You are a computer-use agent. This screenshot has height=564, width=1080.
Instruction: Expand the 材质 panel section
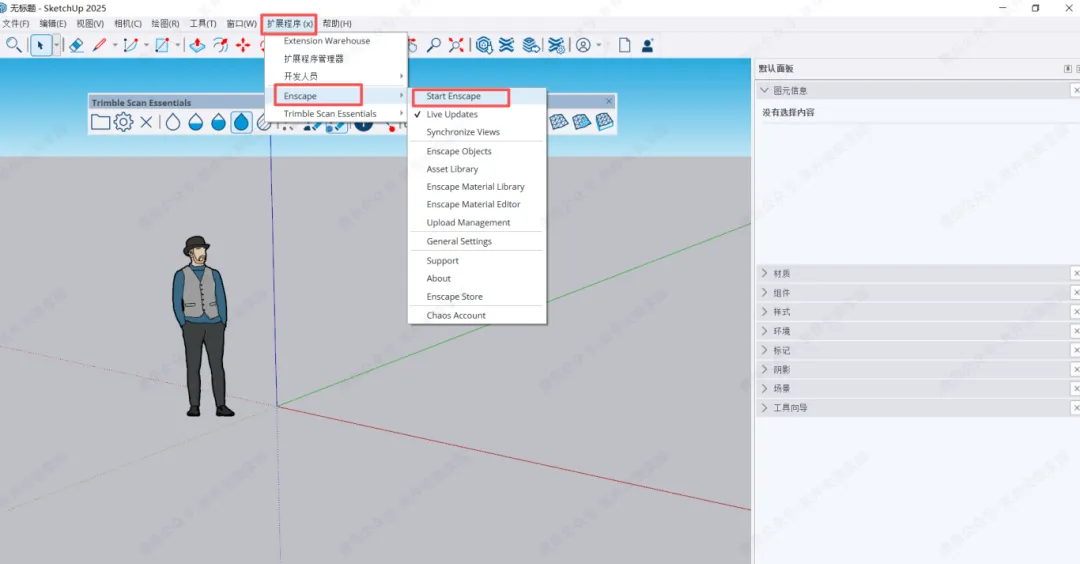click(764, 273)
